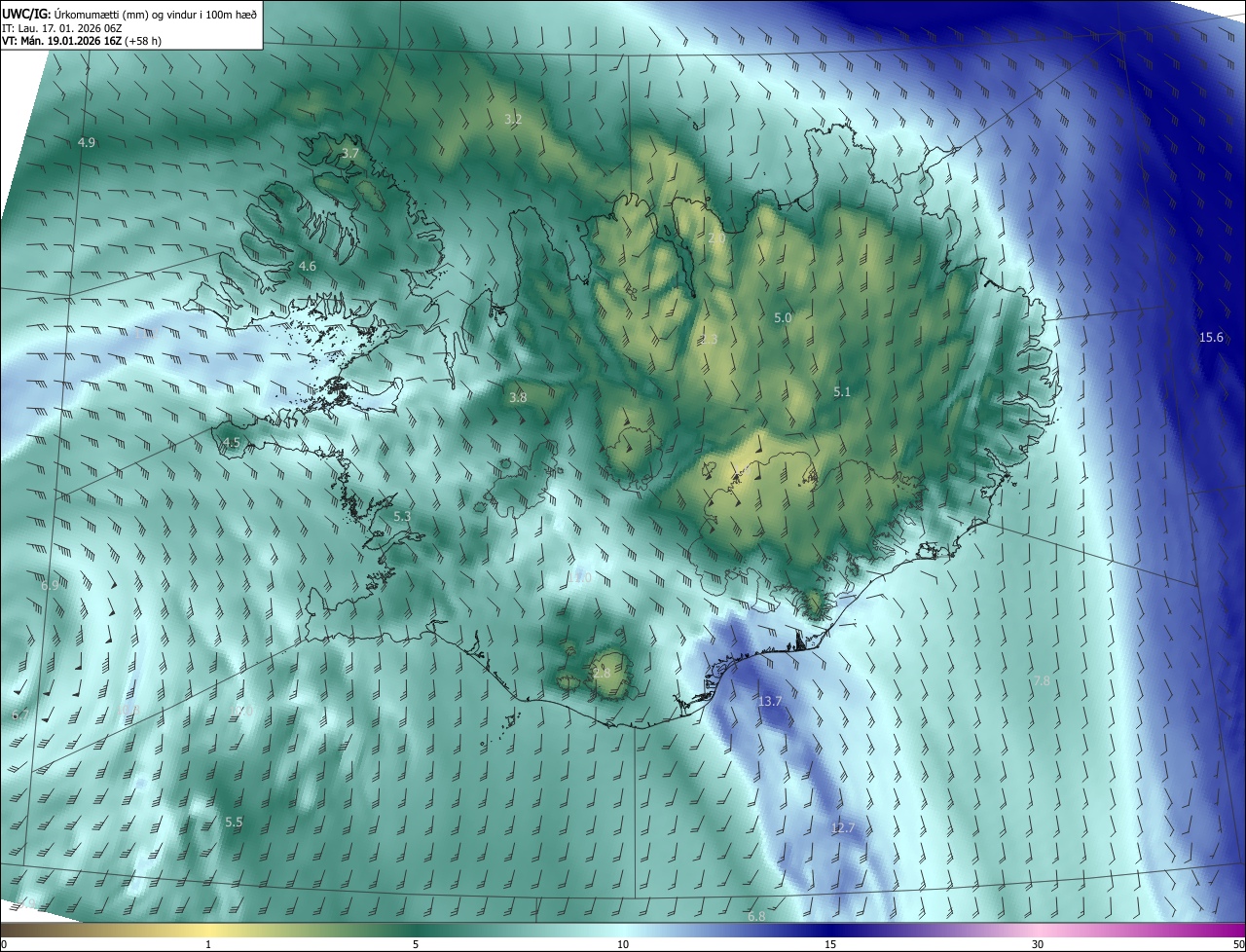Image resolution: width=1246 pixels, height=952 pixels.
Task: Click the 5.5 value label over the sea
Action: click(234, 823)
